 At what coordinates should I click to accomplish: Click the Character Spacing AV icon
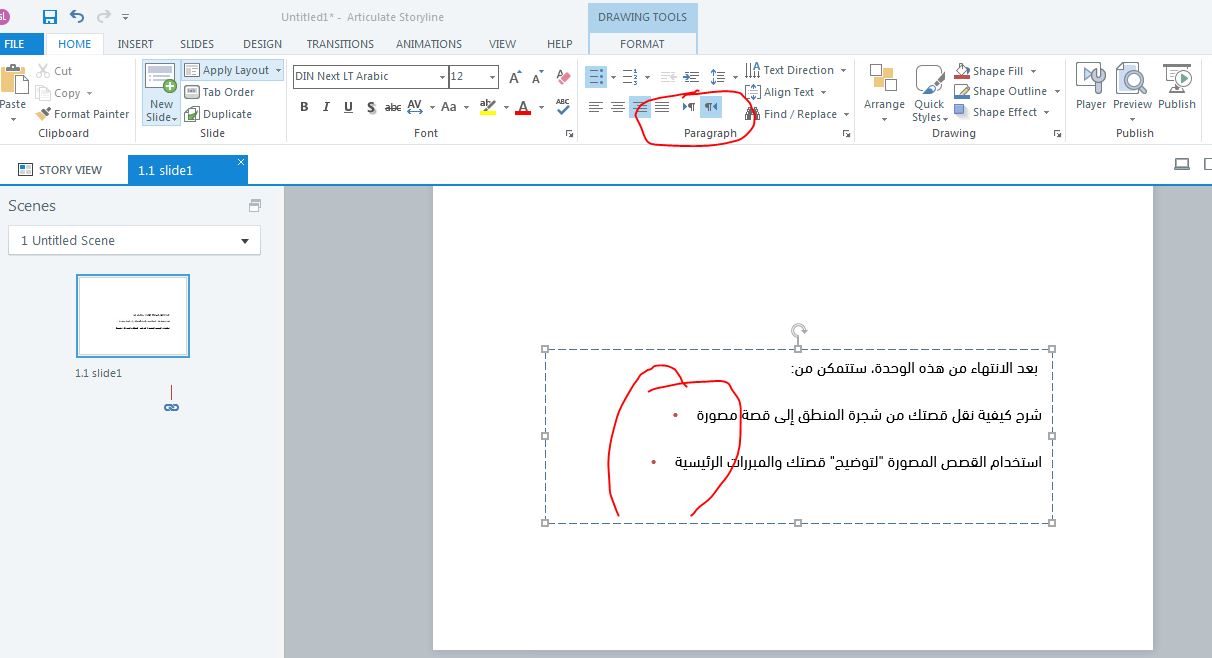click(x=415, y=107)
